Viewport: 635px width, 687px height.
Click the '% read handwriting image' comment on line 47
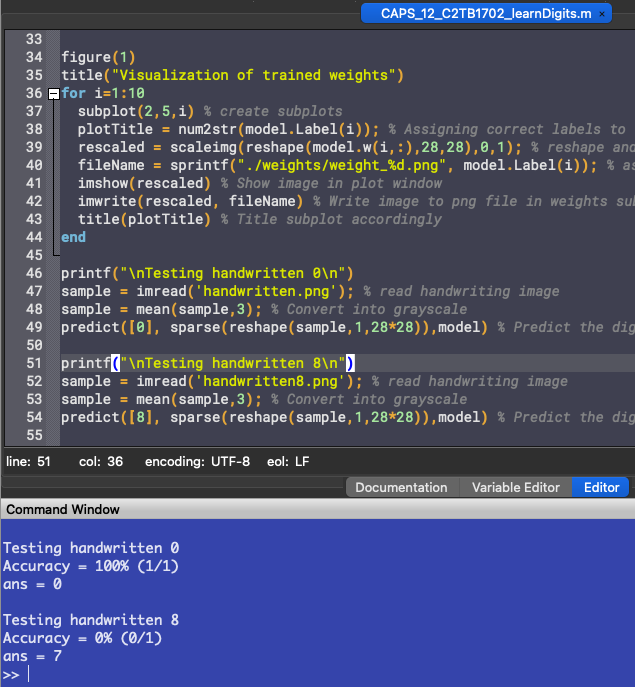[x=461, y=291]
